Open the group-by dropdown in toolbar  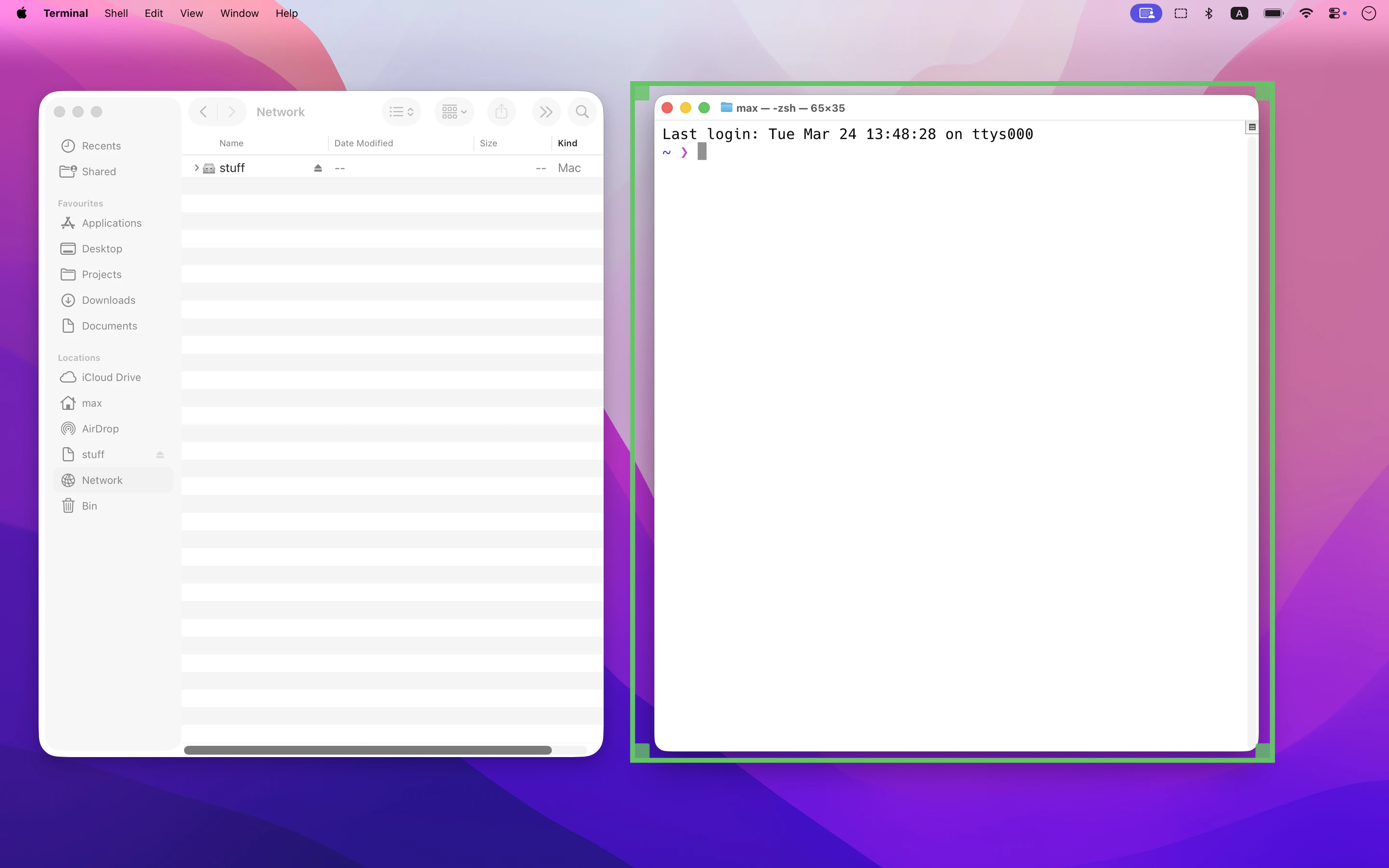[x=454, y=112]
